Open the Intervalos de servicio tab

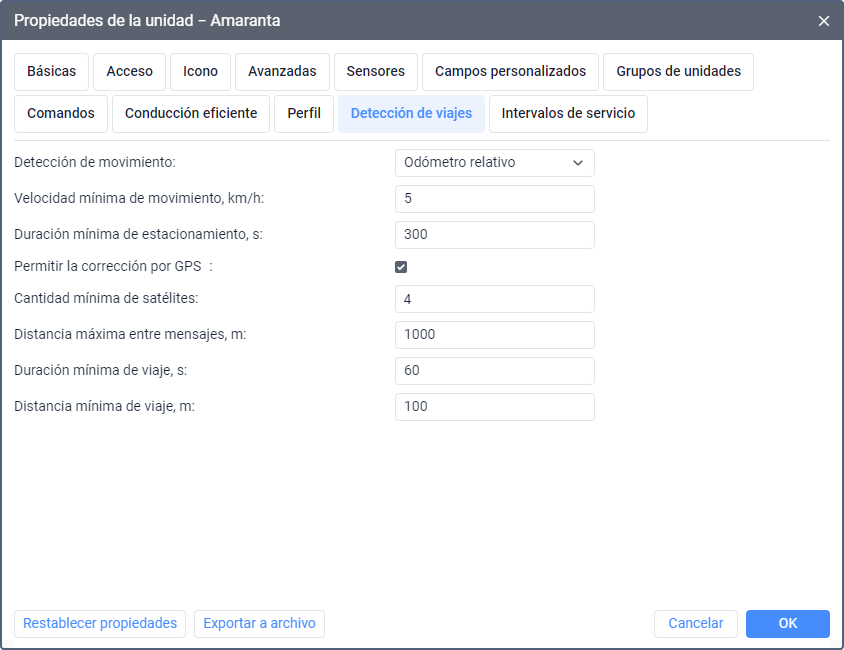tap(568, 114)
